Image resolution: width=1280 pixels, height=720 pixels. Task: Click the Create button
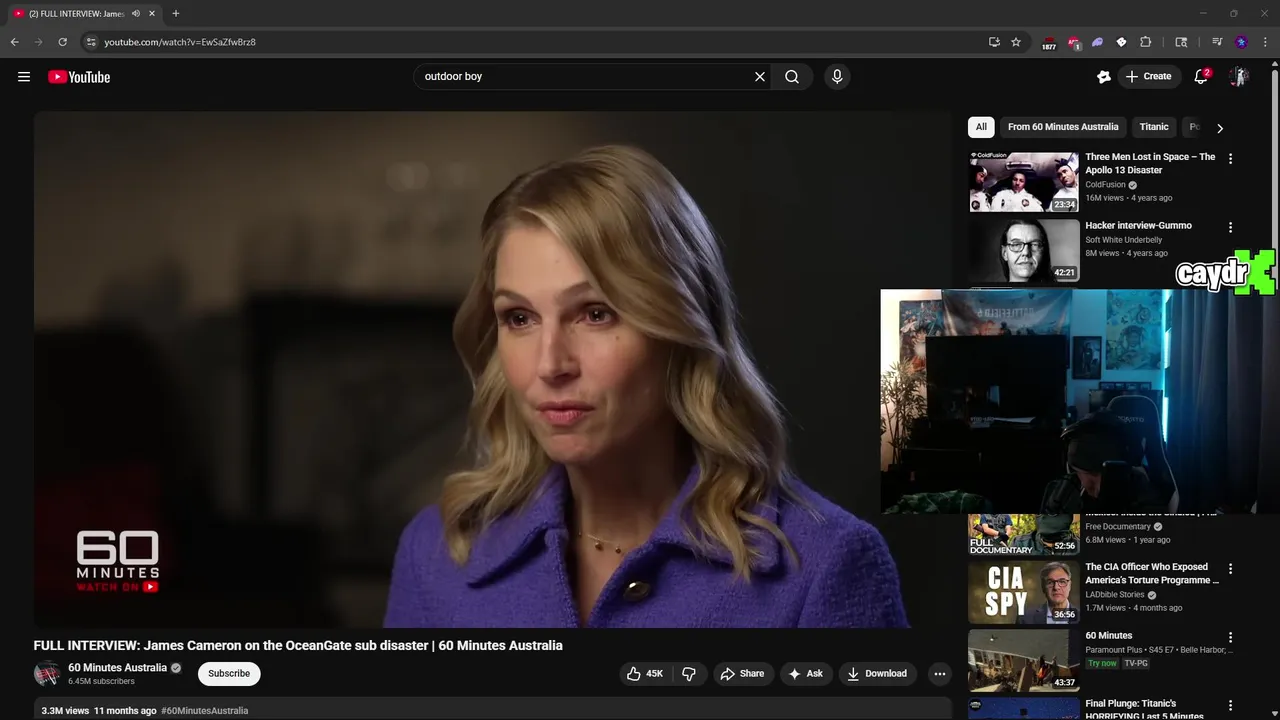point(1148,77)
